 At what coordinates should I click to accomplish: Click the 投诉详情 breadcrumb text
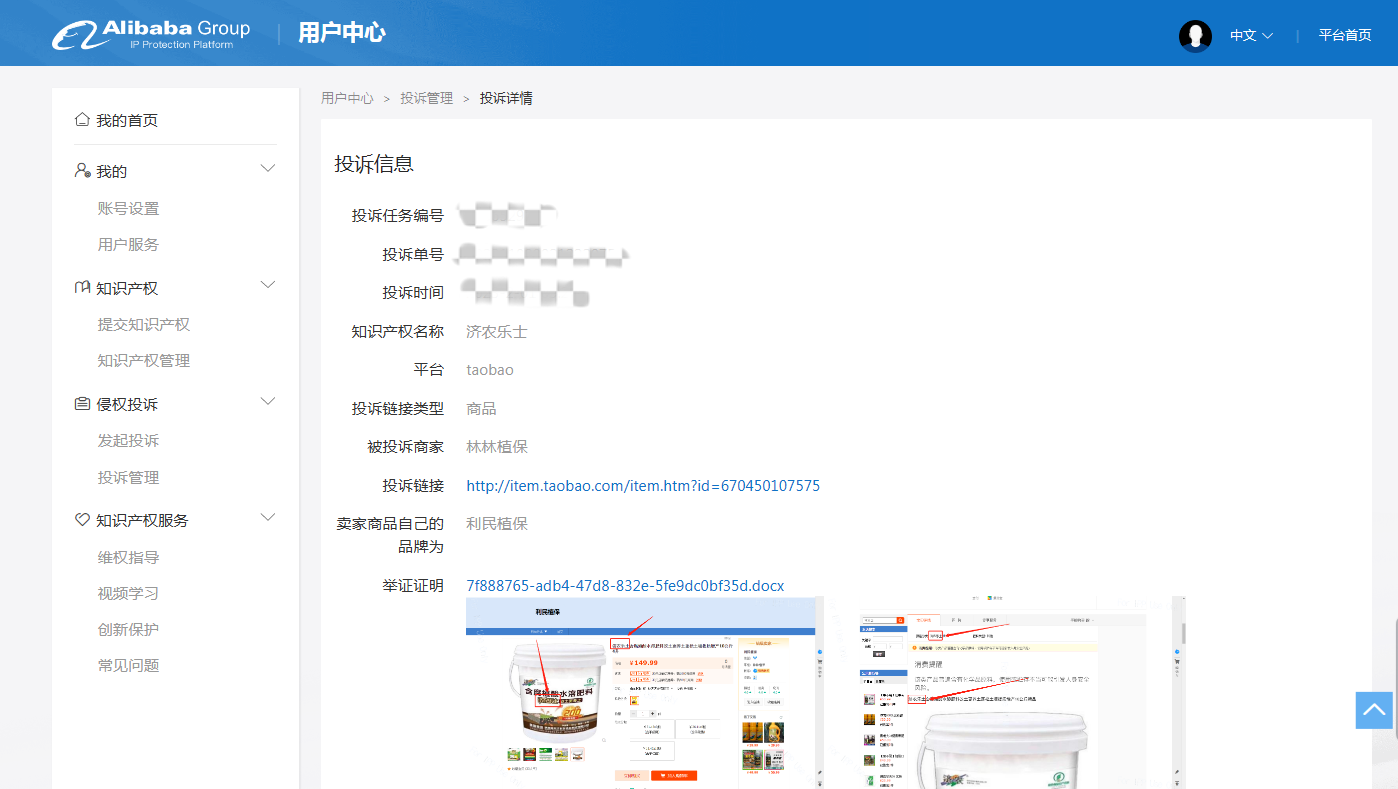click(x=506, y=98)
